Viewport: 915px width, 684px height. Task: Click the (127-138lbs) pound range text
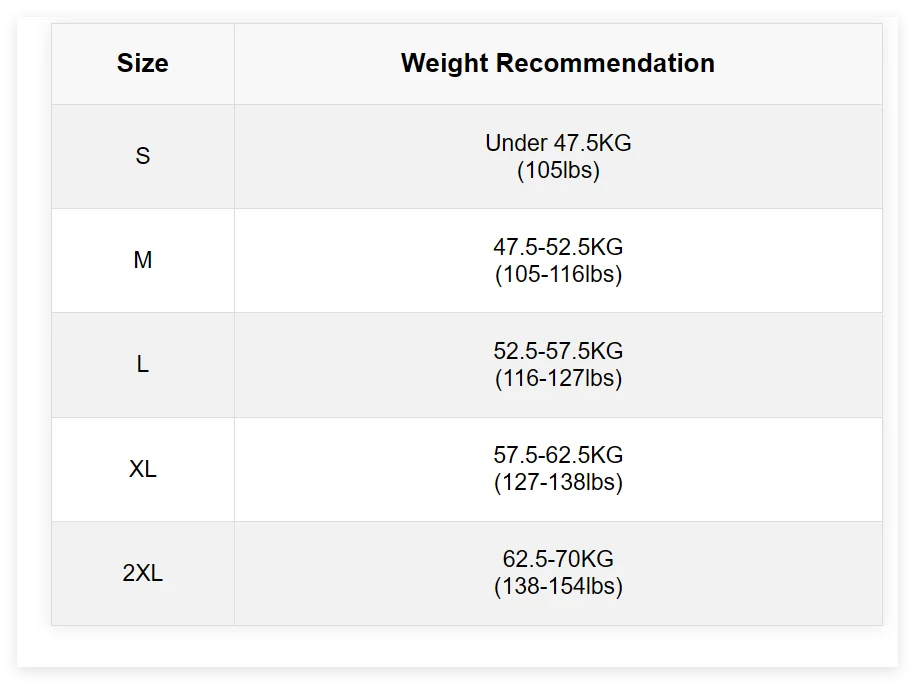558,483
